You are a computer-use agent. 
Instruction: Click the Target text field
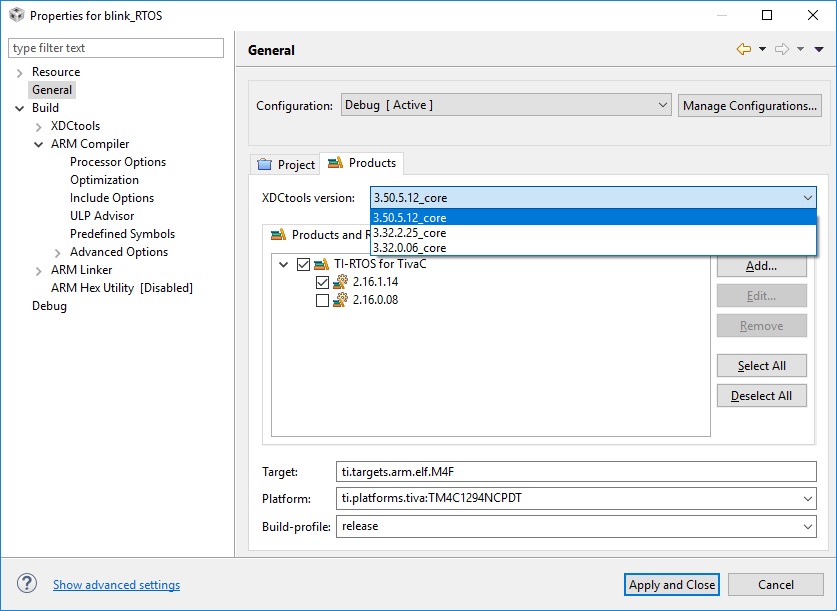coord(577,470)
